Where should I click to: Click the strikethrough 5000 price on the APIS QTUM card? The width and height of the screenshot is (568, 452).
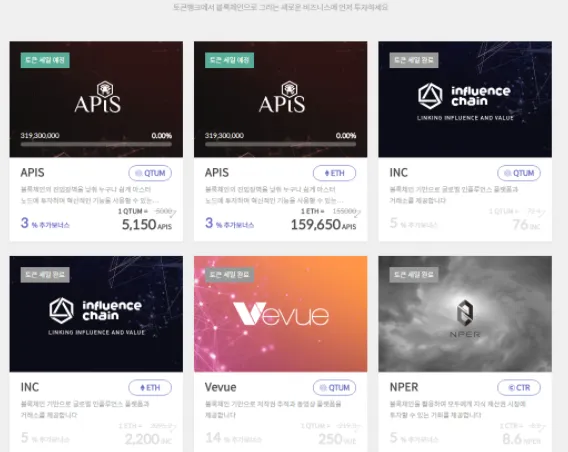pyautogui.click(x=163, y=211)
